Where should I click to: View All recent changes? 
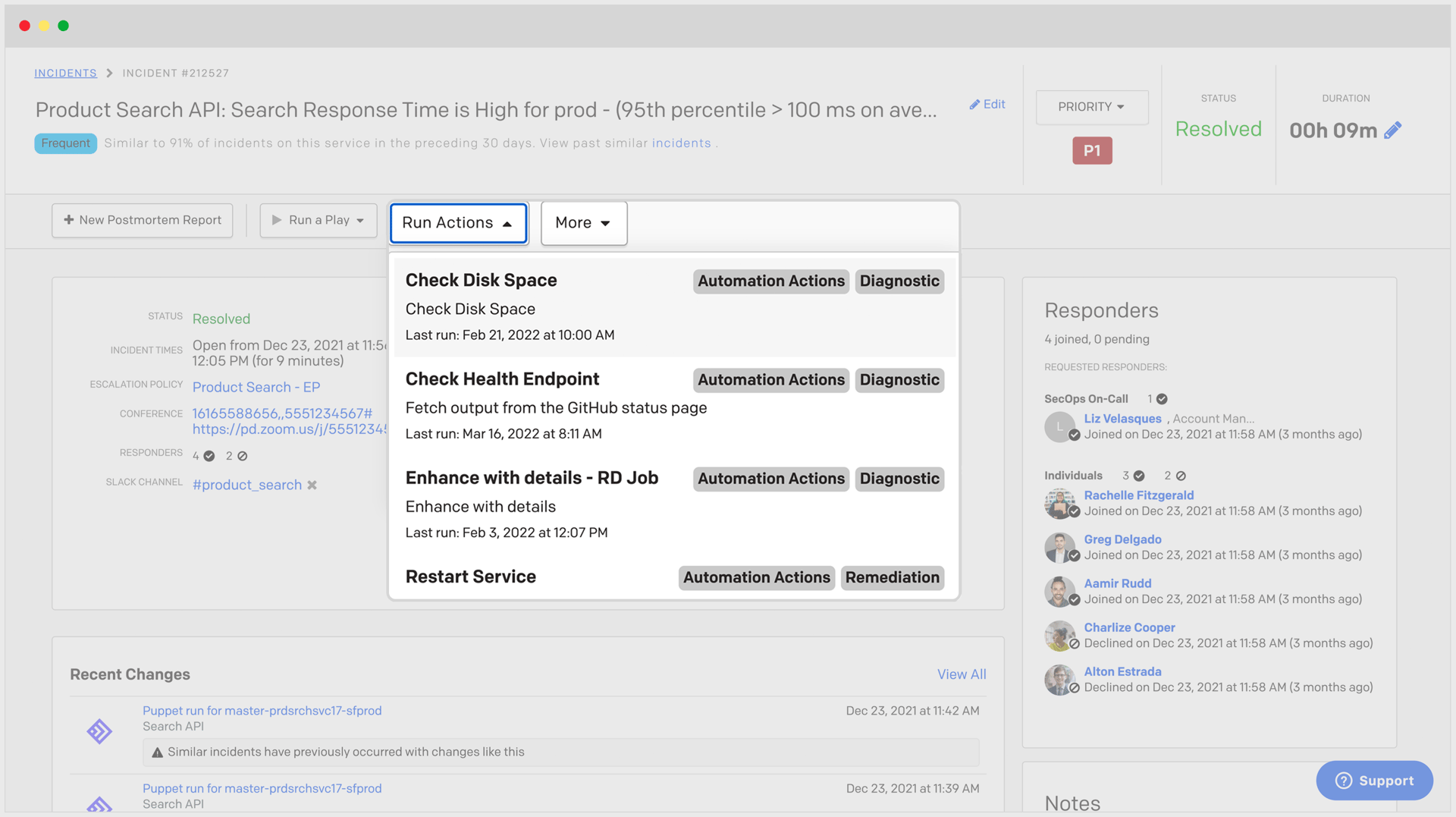961,674
